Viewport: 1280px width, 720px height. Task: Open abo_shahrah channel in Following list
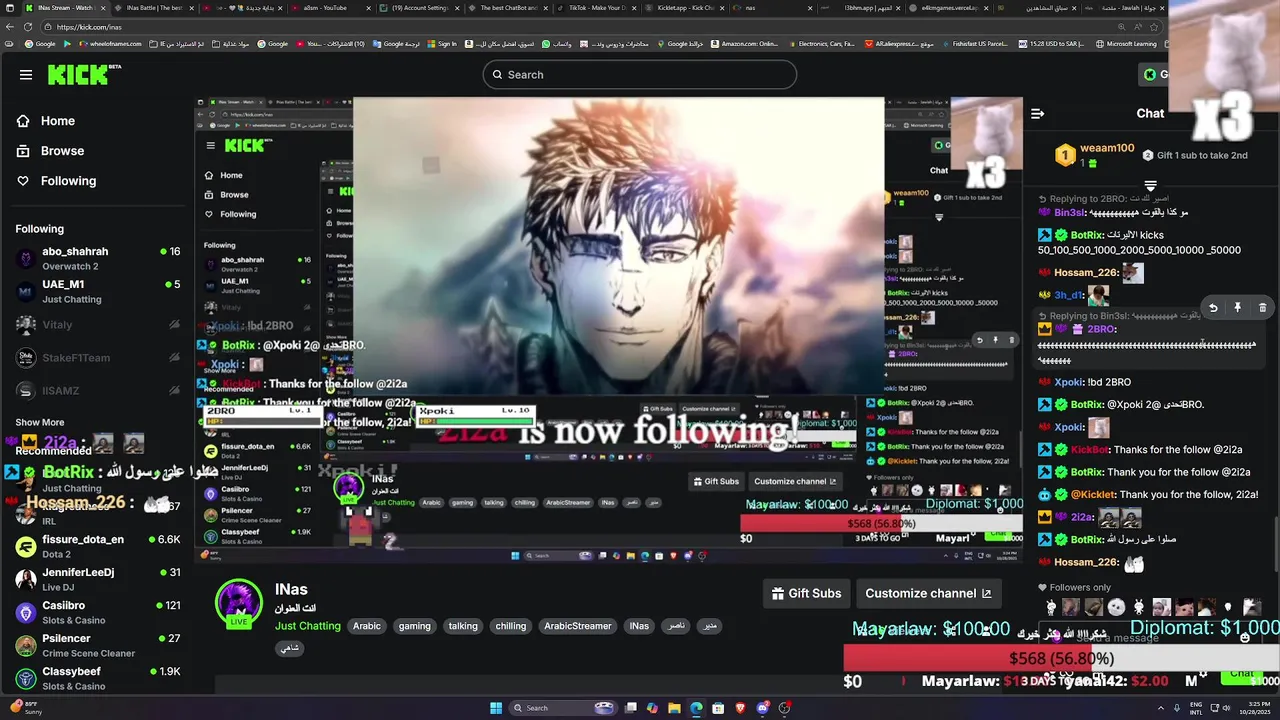coord(97,259)
